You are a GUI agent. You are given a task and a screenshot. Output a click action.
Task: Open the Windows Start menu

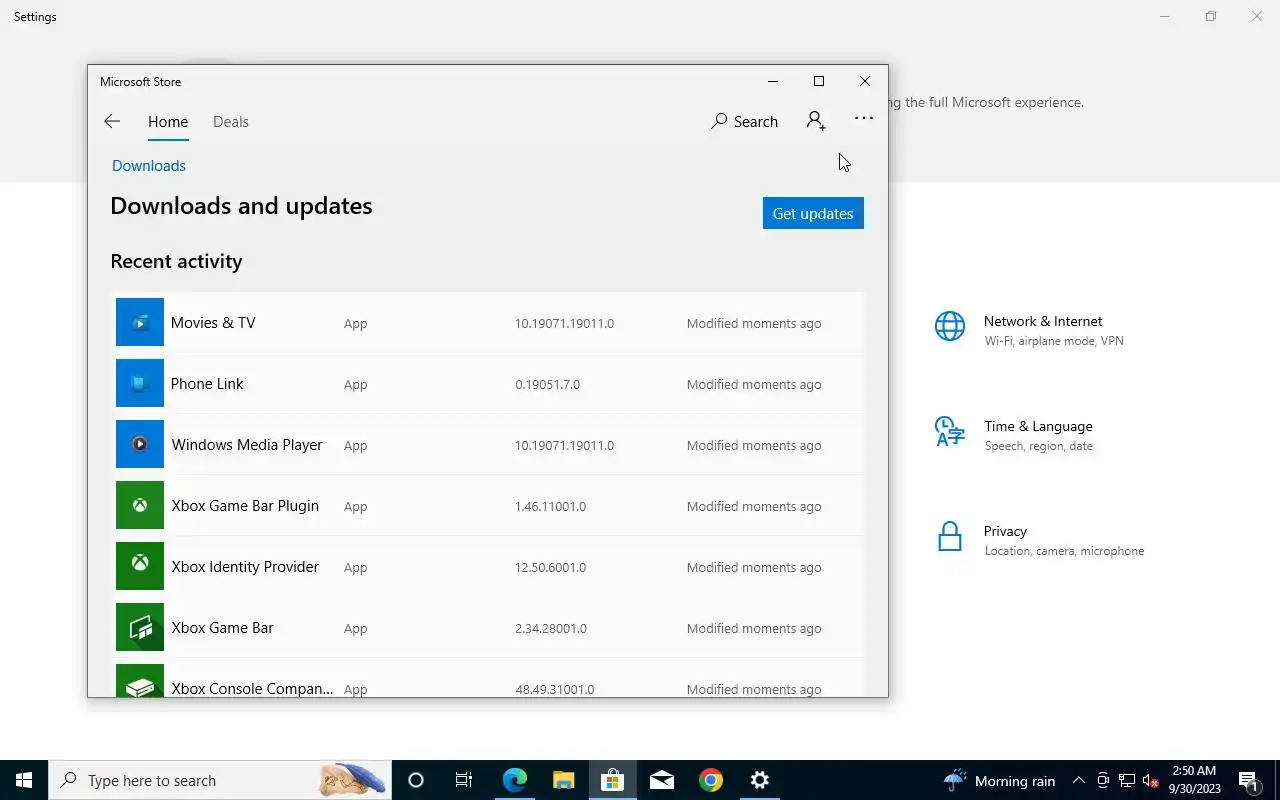(24, 780)
